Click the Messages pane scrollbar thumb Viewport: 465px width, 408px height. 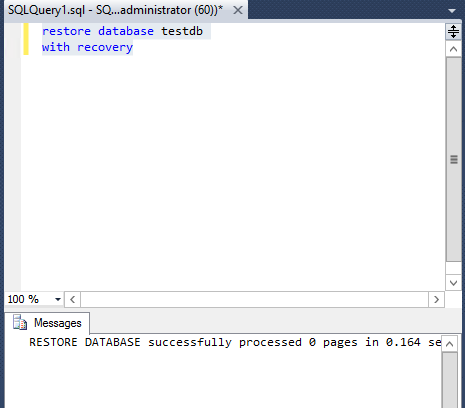(x=449, y=380)
